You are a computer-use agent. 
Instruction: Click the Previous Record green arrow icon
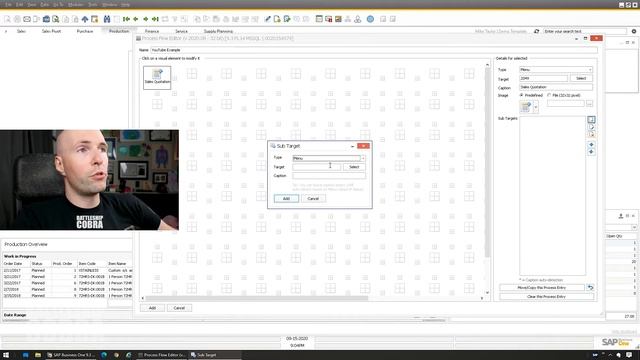coord(136,19)
